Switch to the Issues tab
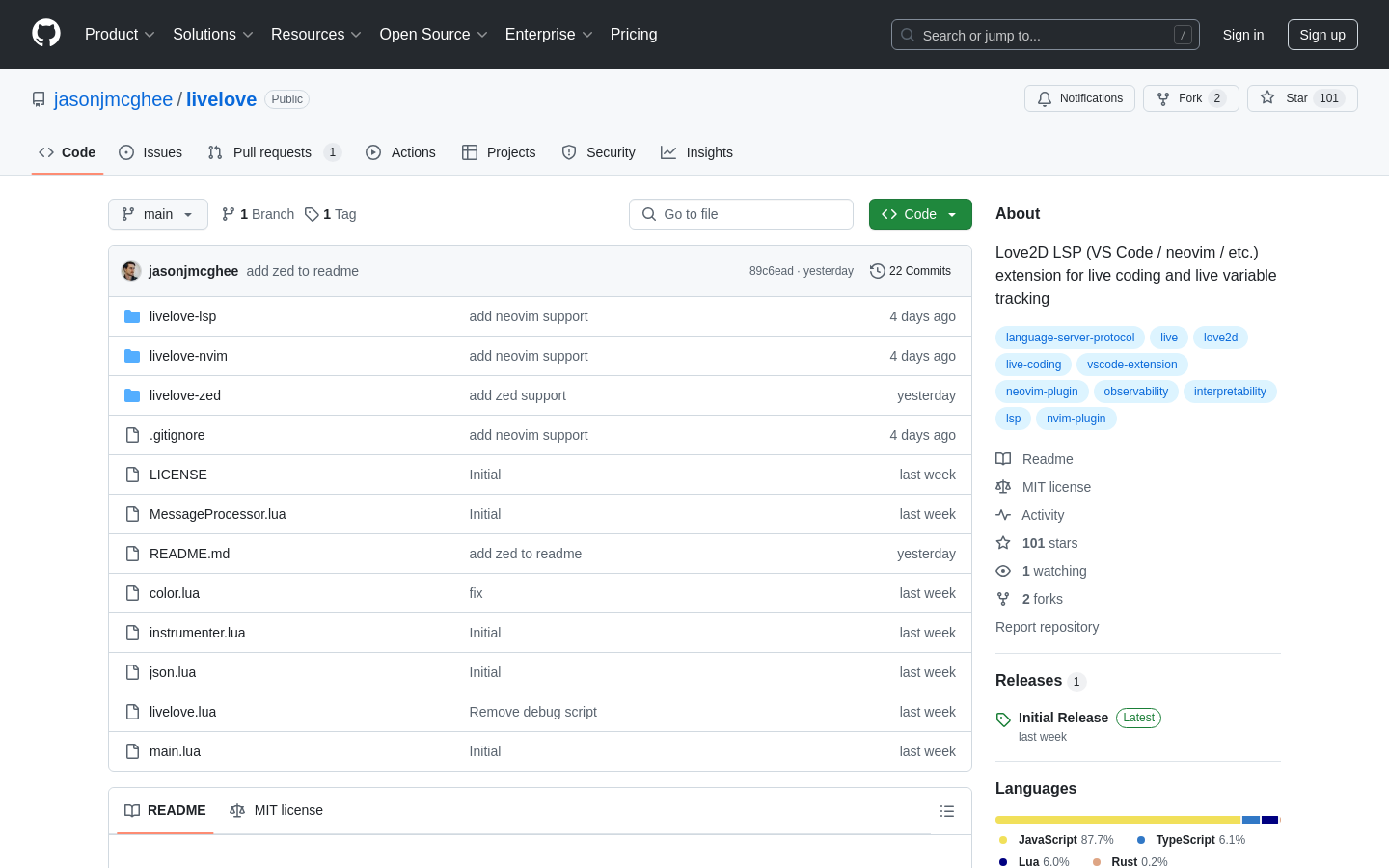This screenshot has height=868, width=1389. tap(150, 152)
